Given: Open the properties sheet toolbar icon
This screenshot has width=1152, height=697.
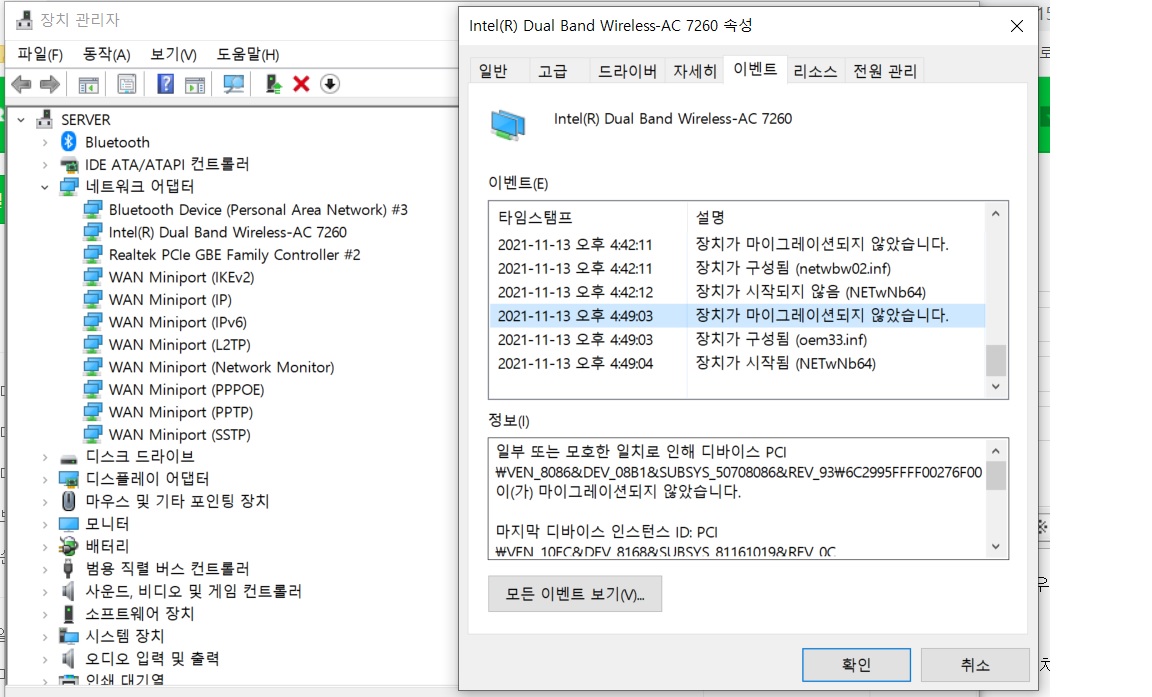Looking at the screenshot, I should pos(126,84).
